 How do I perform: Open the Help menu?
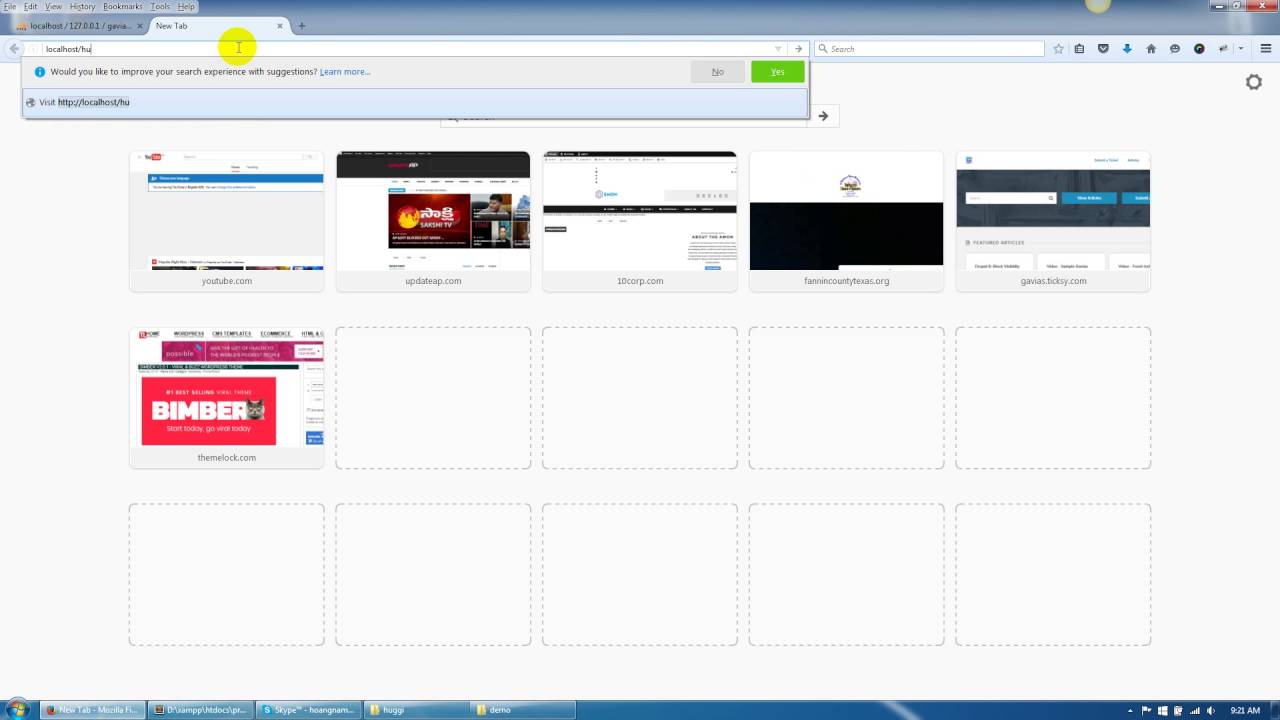[x=187, y=6]
